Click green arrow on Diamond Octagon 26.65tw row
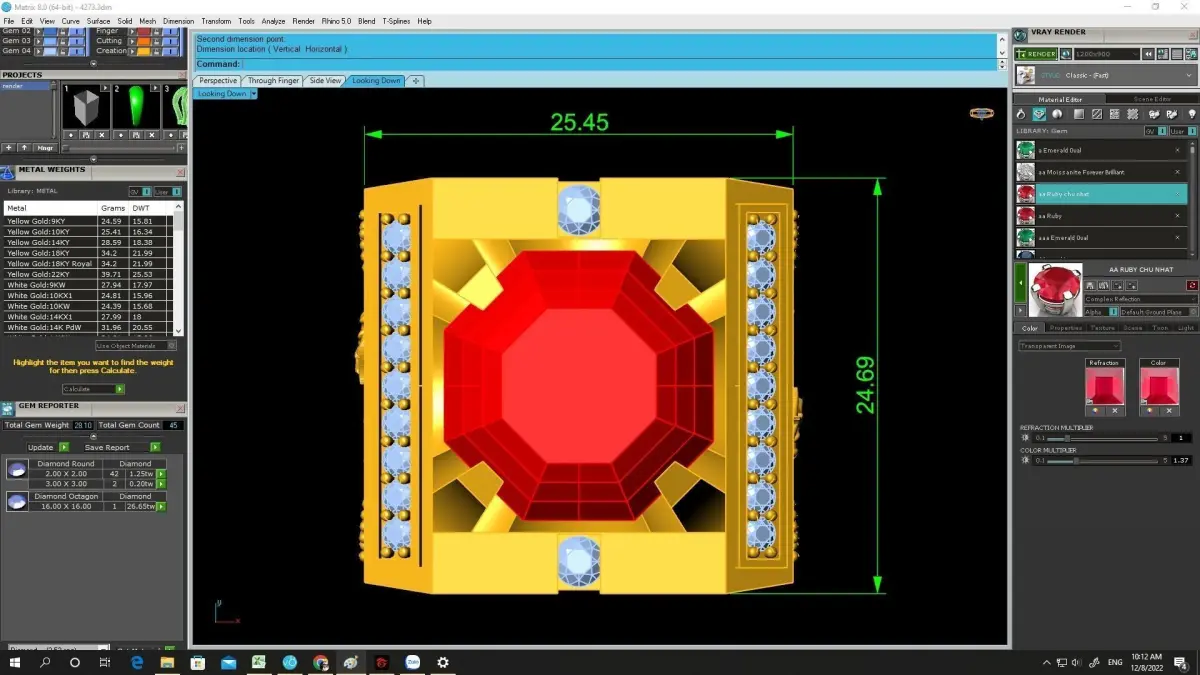1200x675 pixels. [x=160, y=506]
